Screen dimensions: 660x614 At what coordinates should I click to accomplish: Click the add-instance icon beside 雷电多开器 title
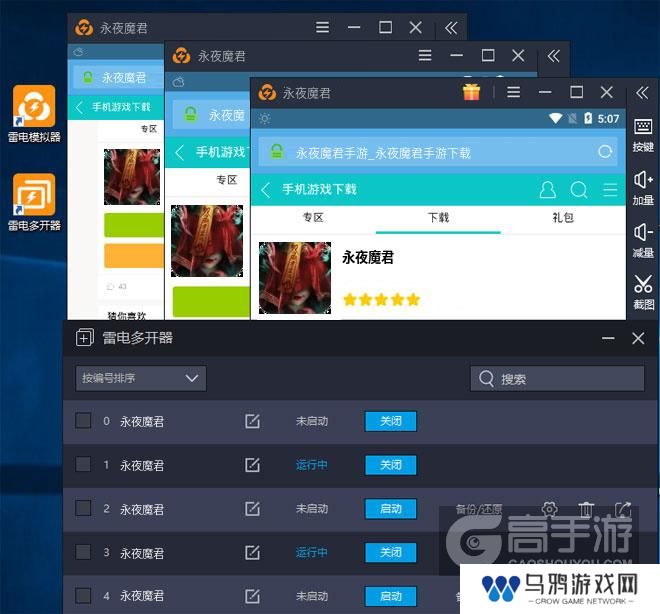click(85, 338)
